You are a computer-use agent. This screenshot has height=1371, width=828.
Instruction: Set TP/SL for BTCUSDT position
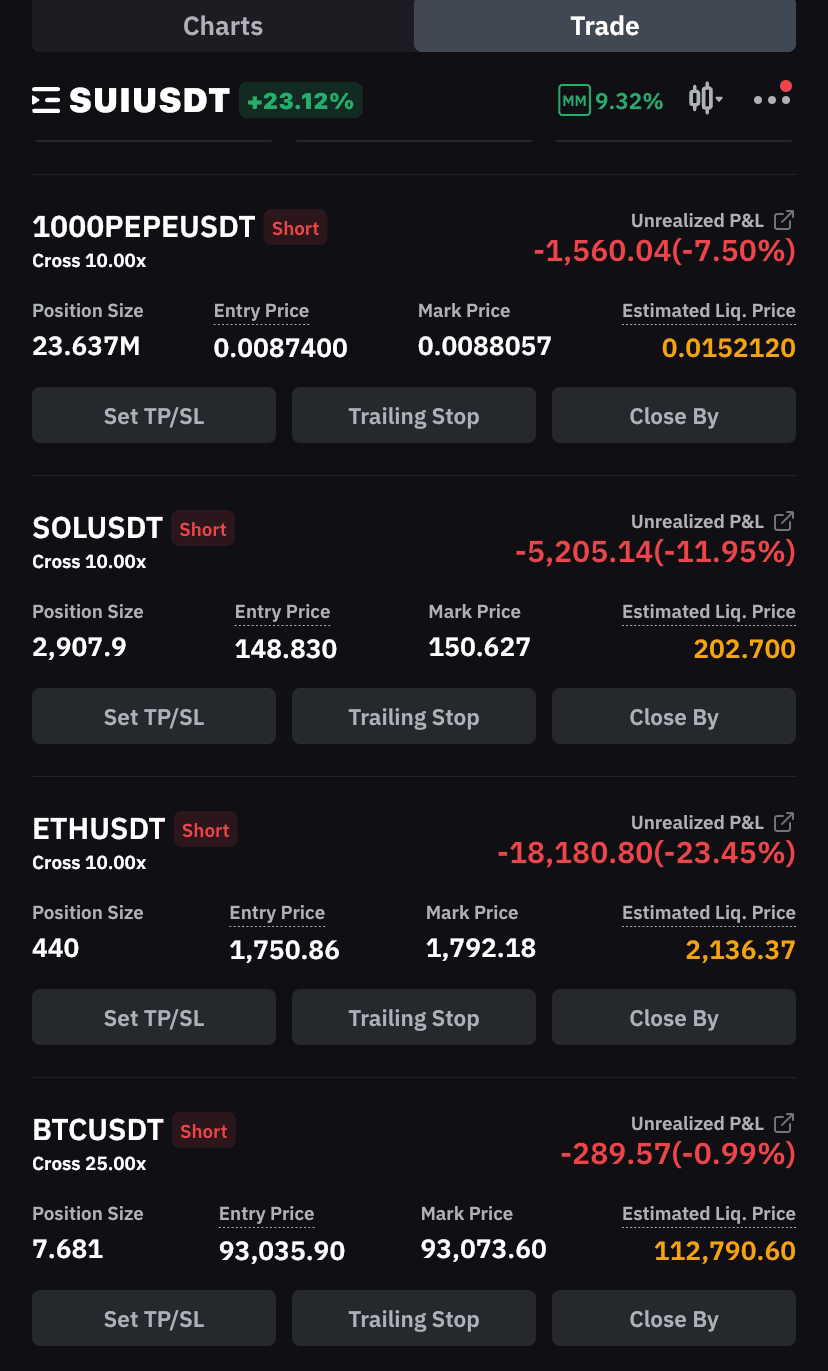[154, 1318]
